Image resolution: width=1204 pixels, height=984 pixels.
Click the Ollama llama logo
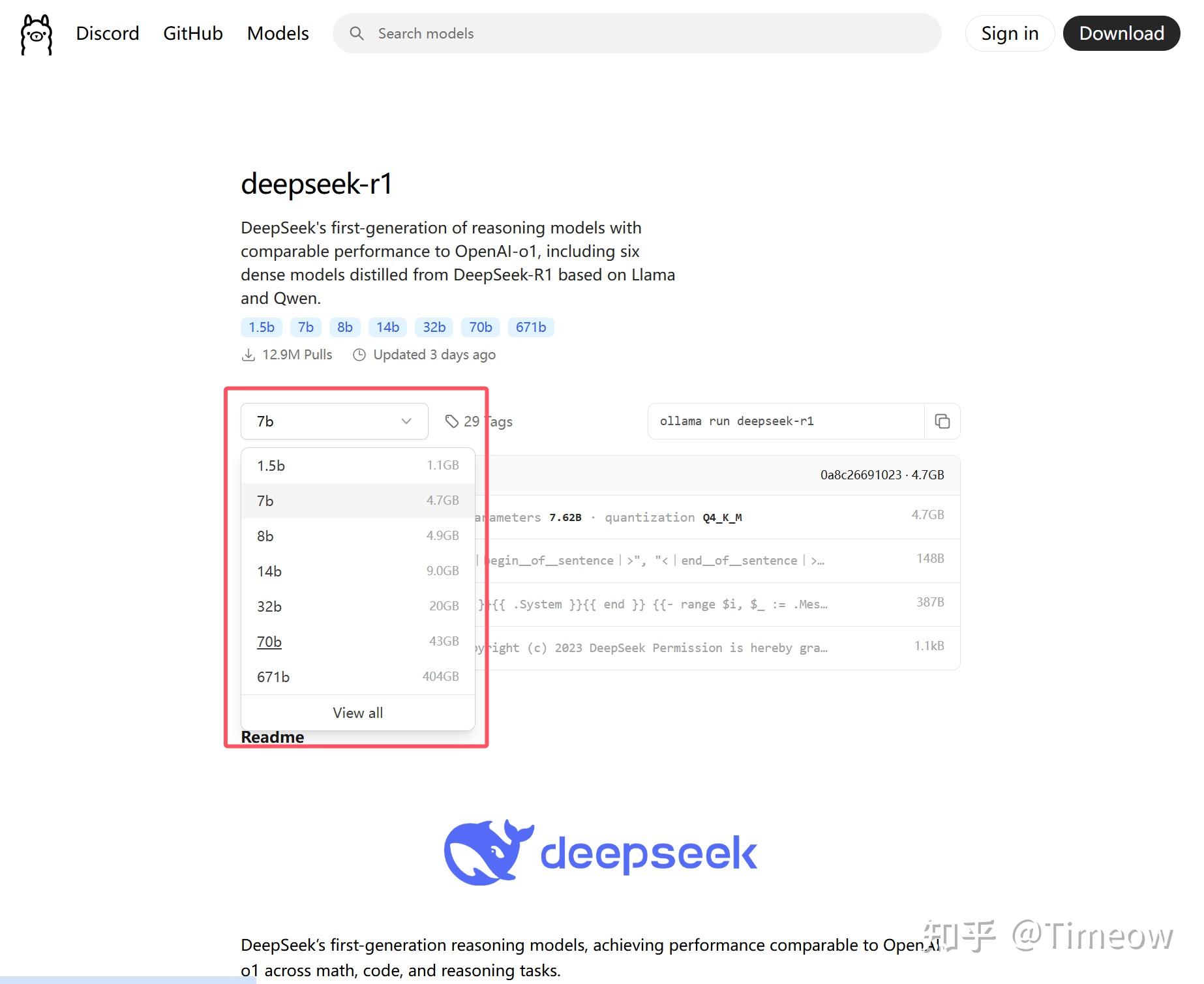(35, 33)
